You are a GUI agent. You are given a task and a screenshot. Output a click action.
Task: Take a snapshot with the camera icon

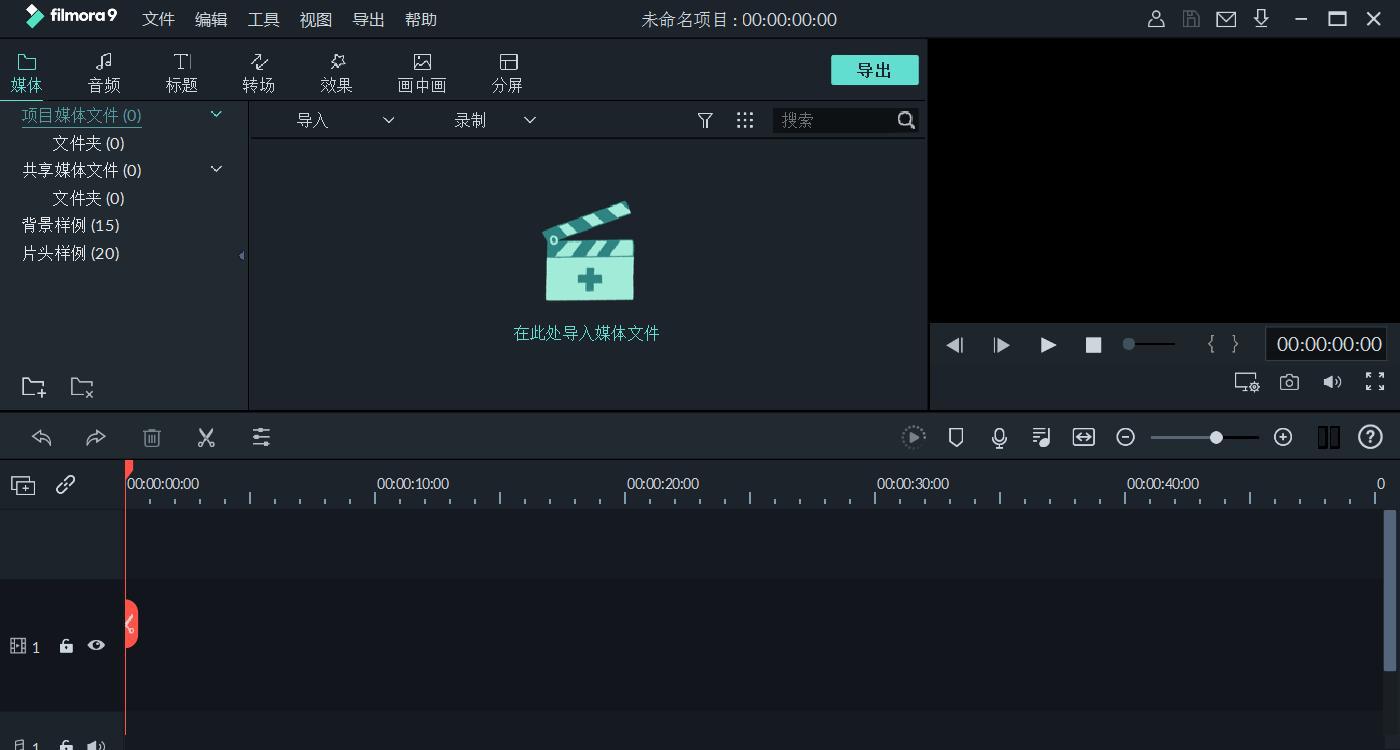(x=1289, y=381)
